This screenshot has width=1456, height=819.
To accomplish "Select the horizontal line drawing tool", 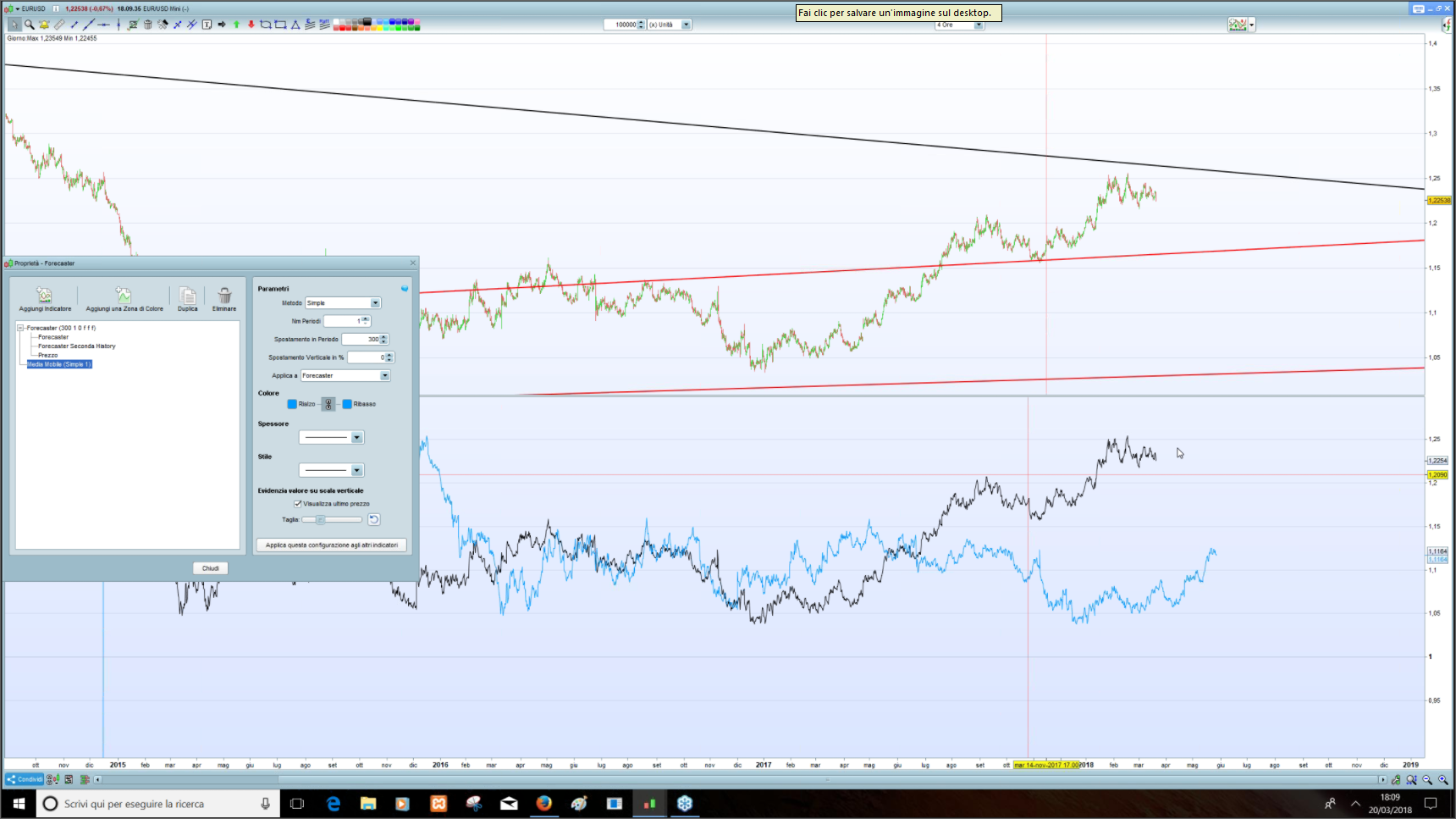I will [x=104, y=25].
